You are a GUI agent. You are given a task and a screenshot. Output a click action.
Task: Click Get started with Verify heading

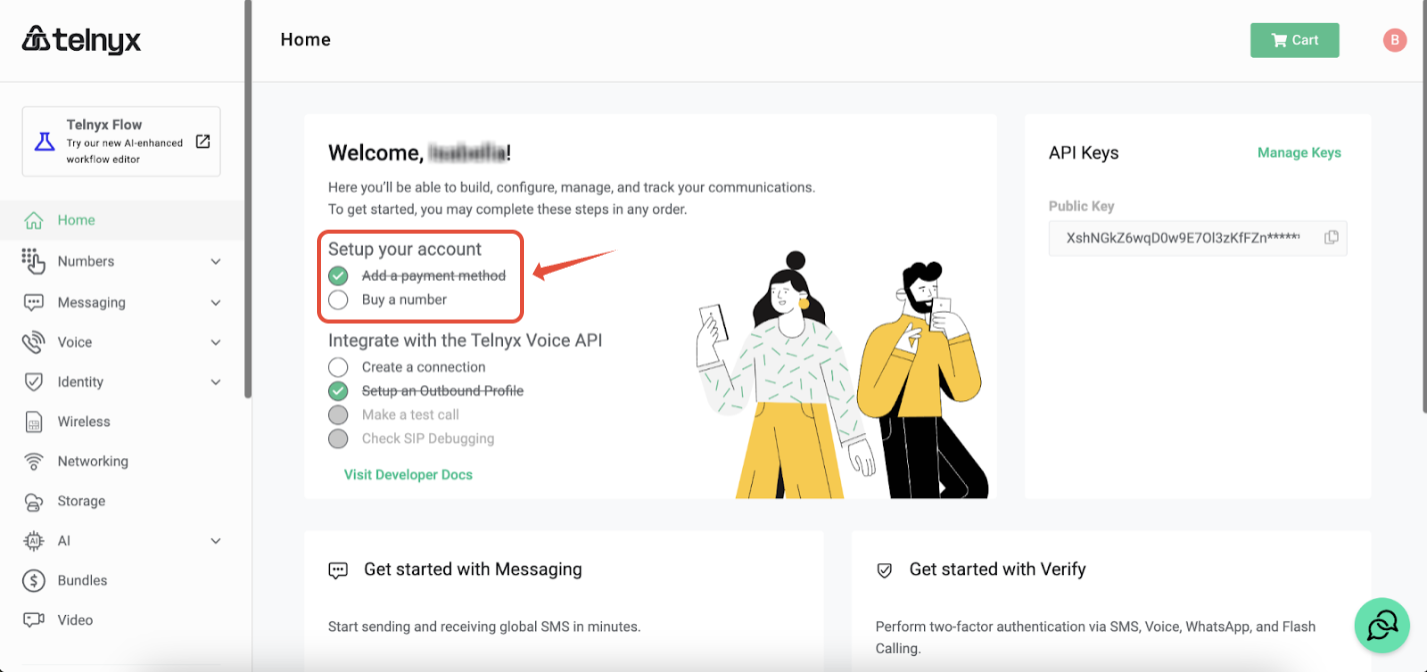(x=997, y=569)
